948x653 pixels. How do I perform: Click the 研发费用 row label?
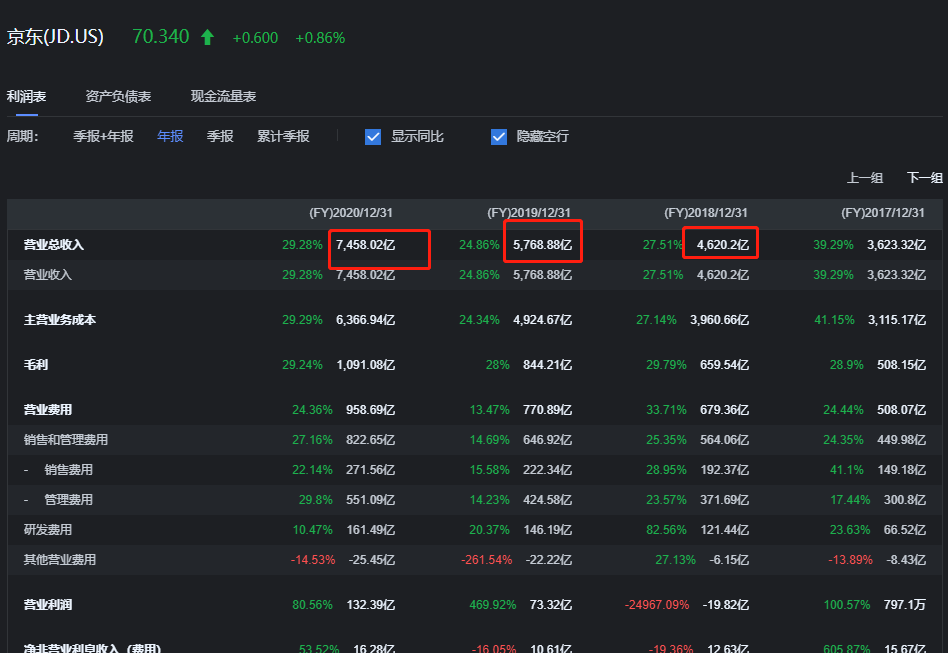coord(48,530)
